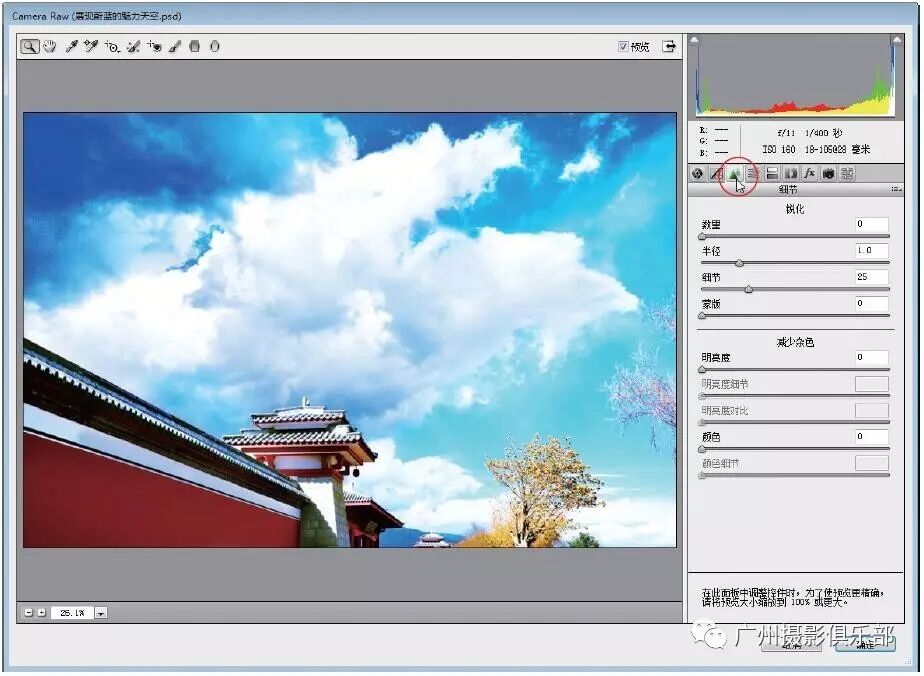
Task: Switch to the Tone Curve tab
Action: 716,174
